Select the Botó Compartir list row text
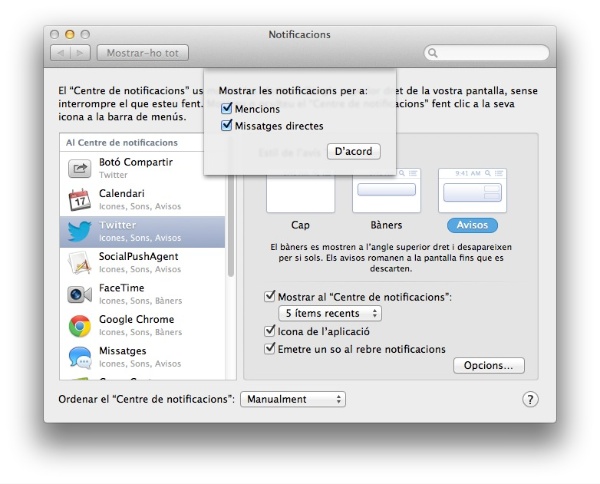 point(136,168)
